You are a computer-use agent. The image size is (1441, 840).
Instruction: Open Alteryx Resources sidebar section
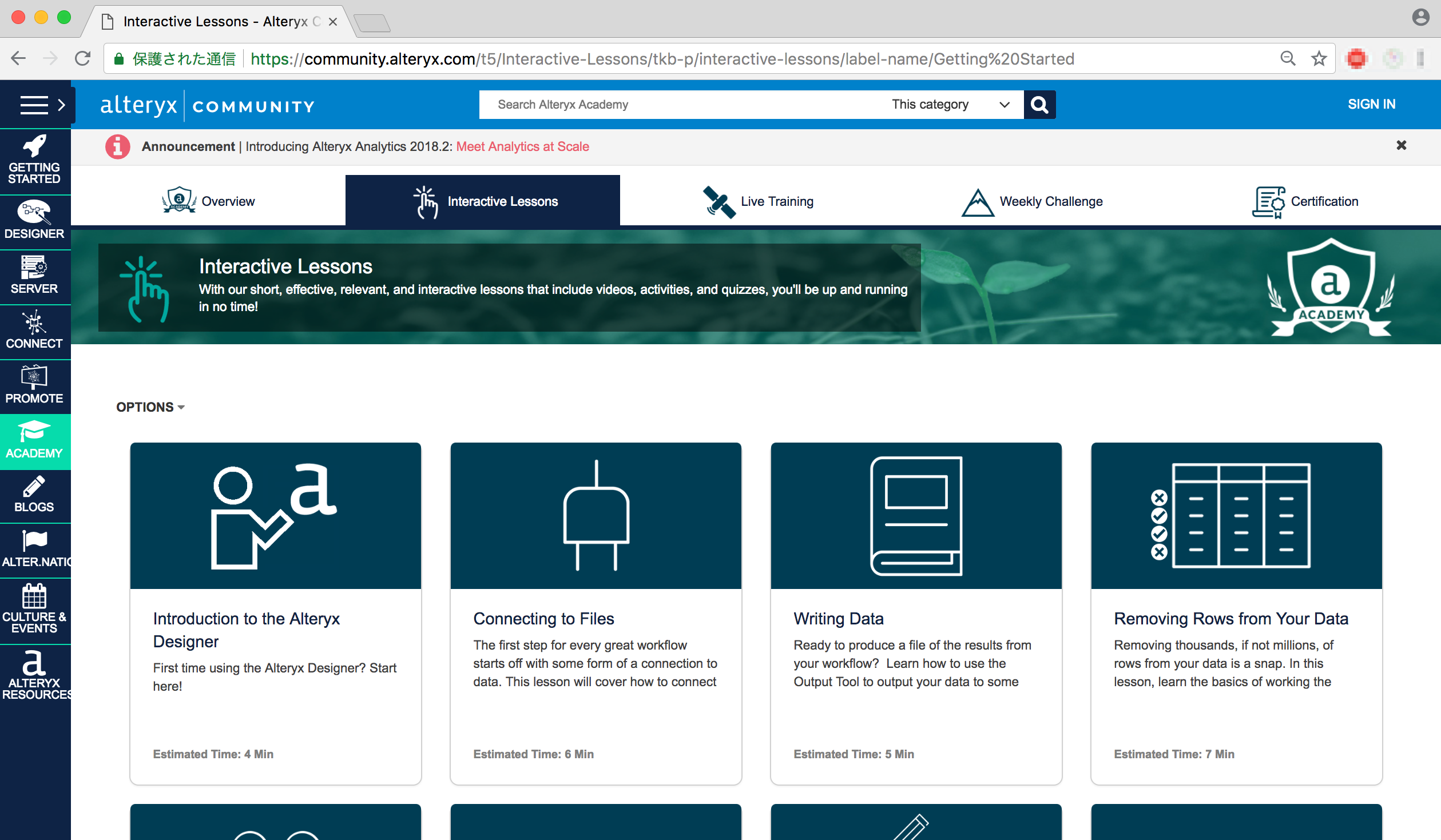click(34, 675)
